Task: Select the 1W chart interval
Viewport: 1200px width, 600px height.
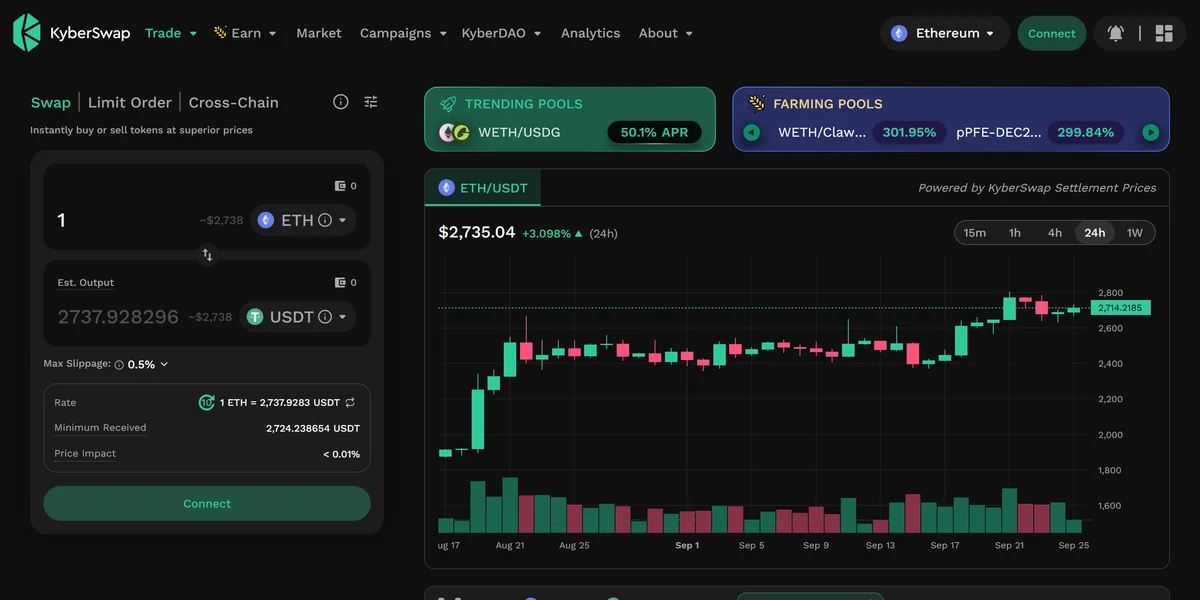Action: click(x=1135, y=233)
